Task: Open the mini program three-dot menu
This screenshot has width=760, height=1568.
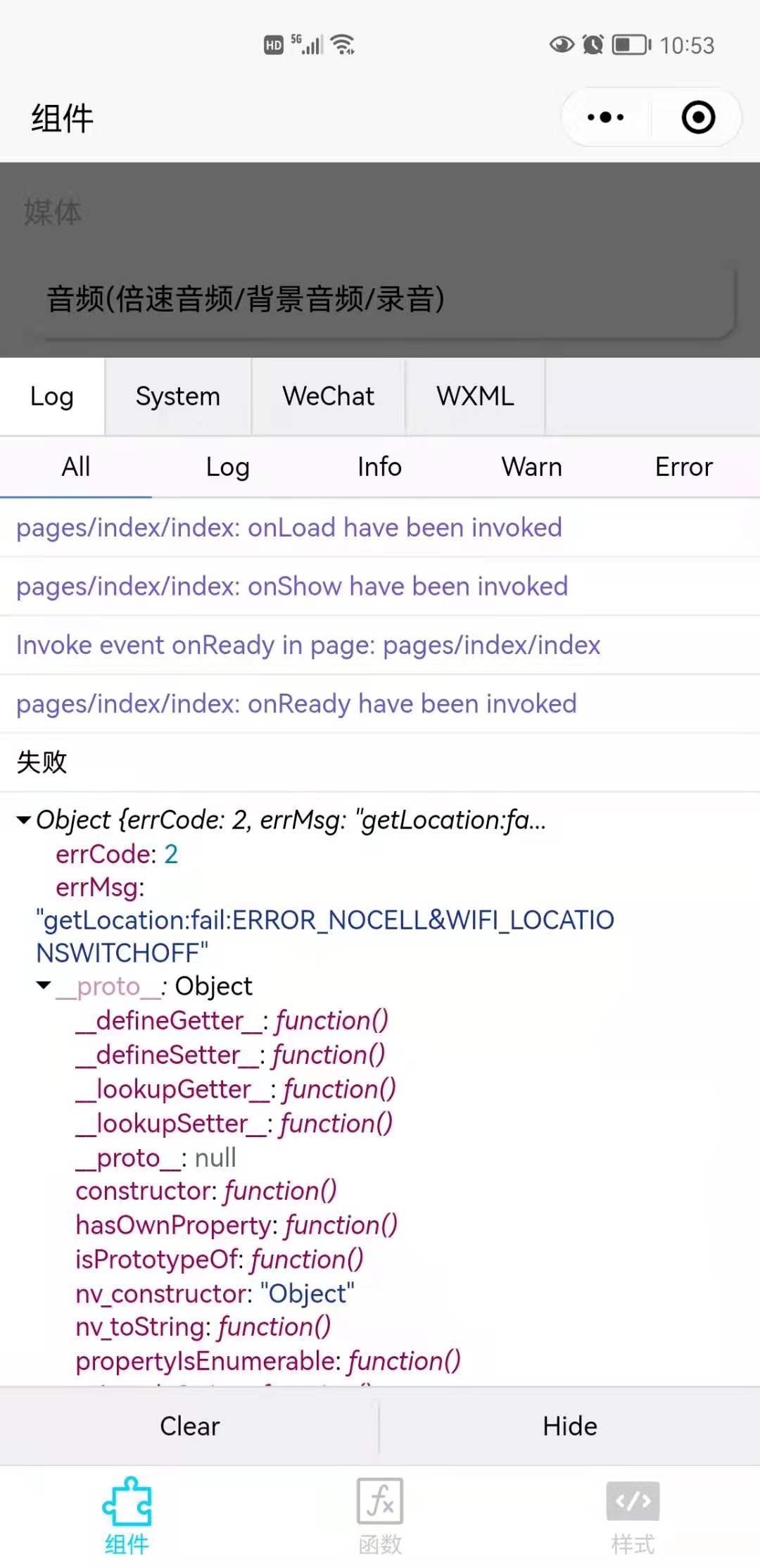Action: point(605,118)
